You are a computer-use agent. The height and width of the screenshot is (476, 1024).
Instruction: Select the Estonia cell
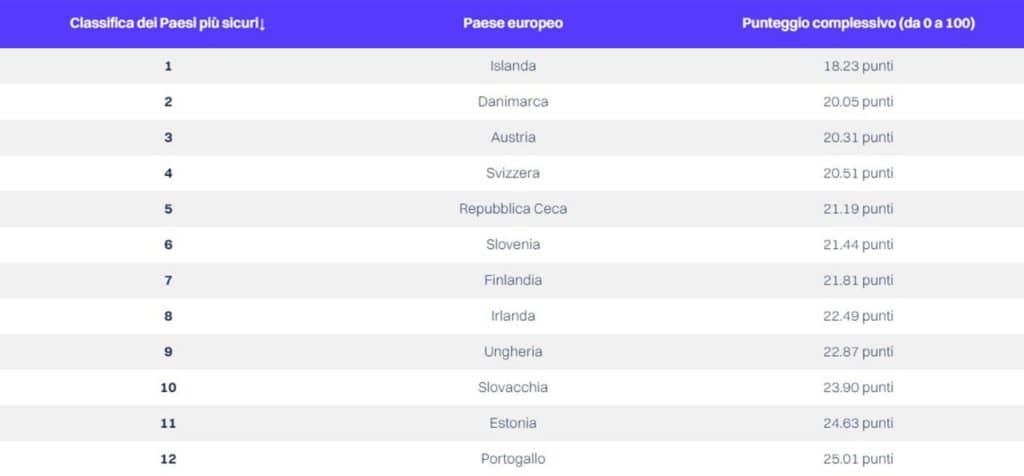click(x=513, y=423)
